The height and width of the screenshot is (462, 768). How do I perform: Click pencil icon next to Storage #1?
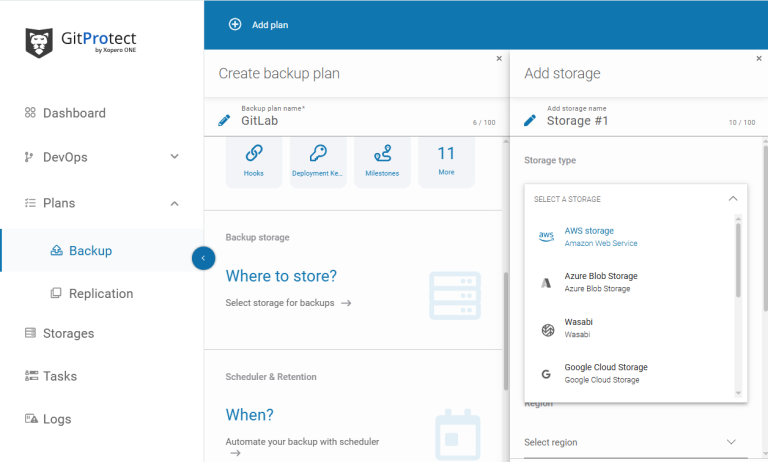coord(530,121)
